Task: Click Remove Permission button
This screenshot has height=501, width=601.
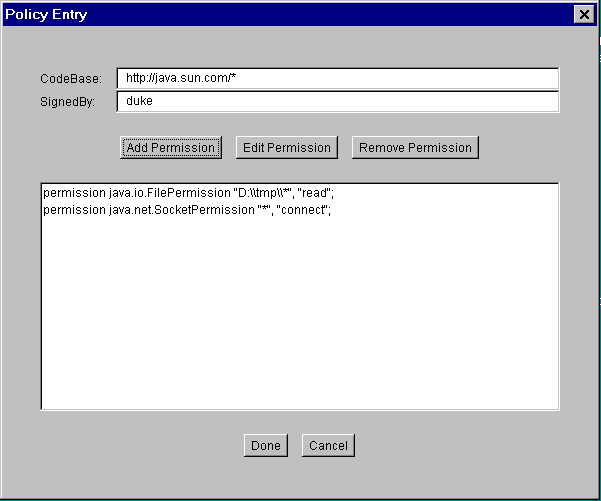Action: tap(415, 147)
